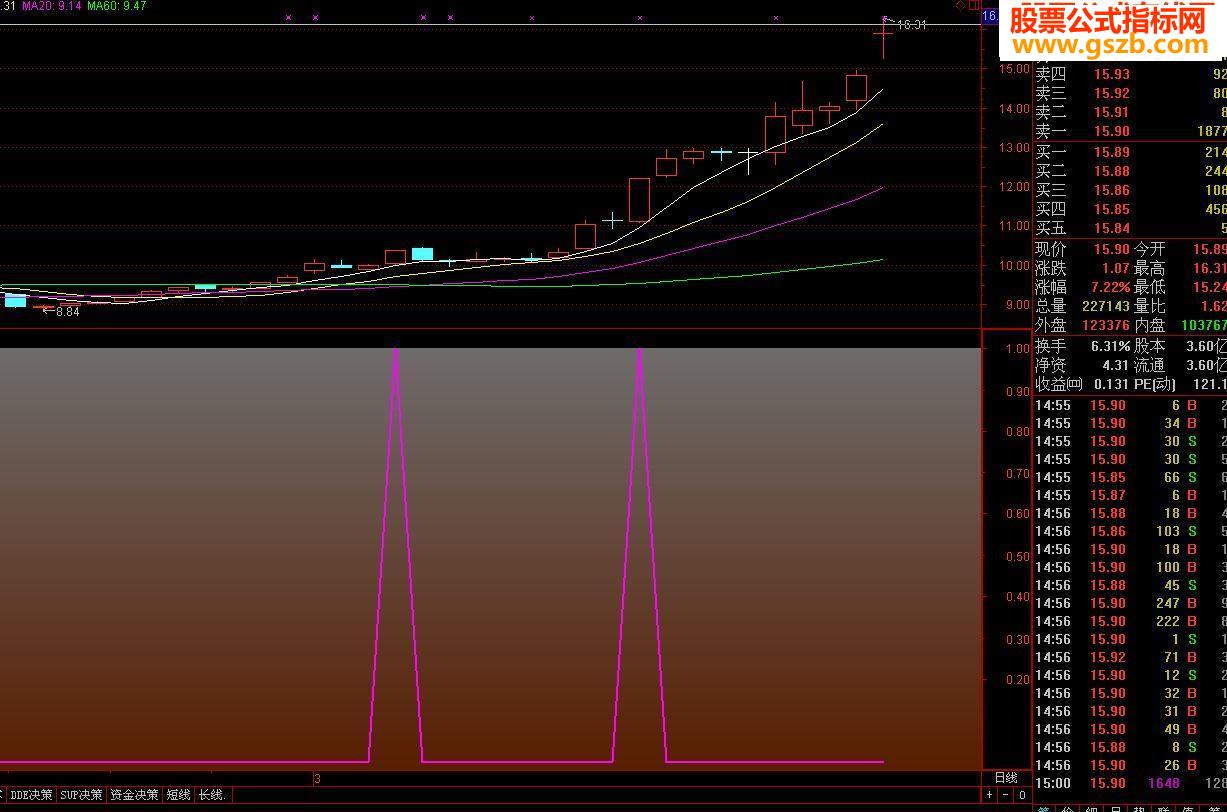The height and width of the screenshot is (812, 1227).
Task: Select the 14:56 15.86 tick with 103 S
Action: 1130,531
